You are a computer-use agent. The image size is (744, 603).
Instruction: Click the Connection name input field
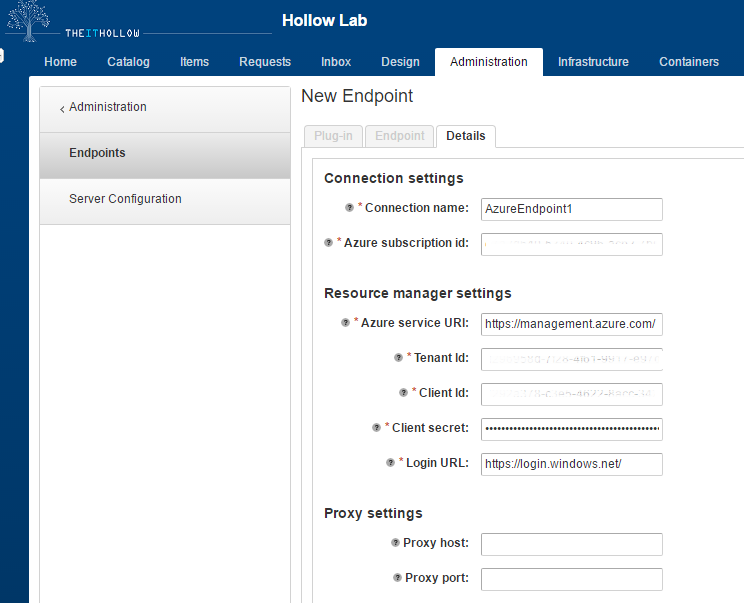pyautogui.click(x=571, y=209)
